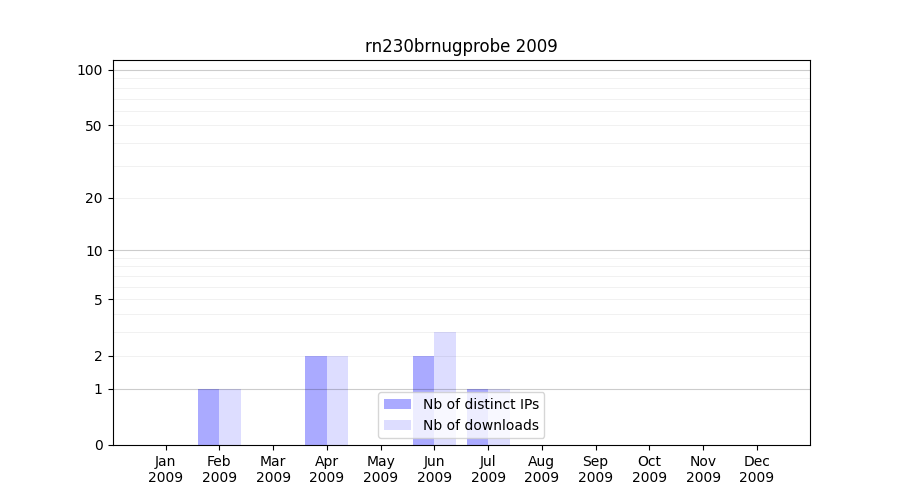This screenshot has height=500, width=900.
Task: Select the Apr 2009 downloads bar
Action: (337, 400)
